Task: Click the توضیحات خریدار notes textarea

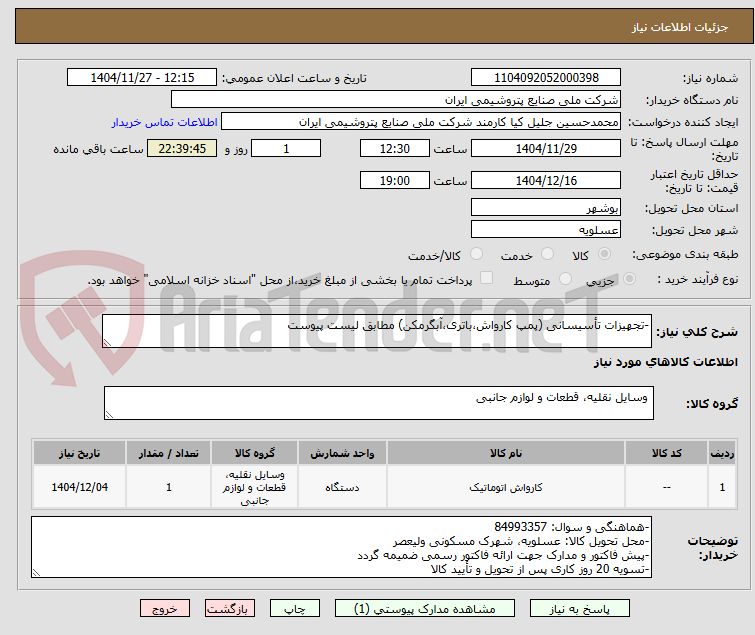Action: (x=341, y=547)
